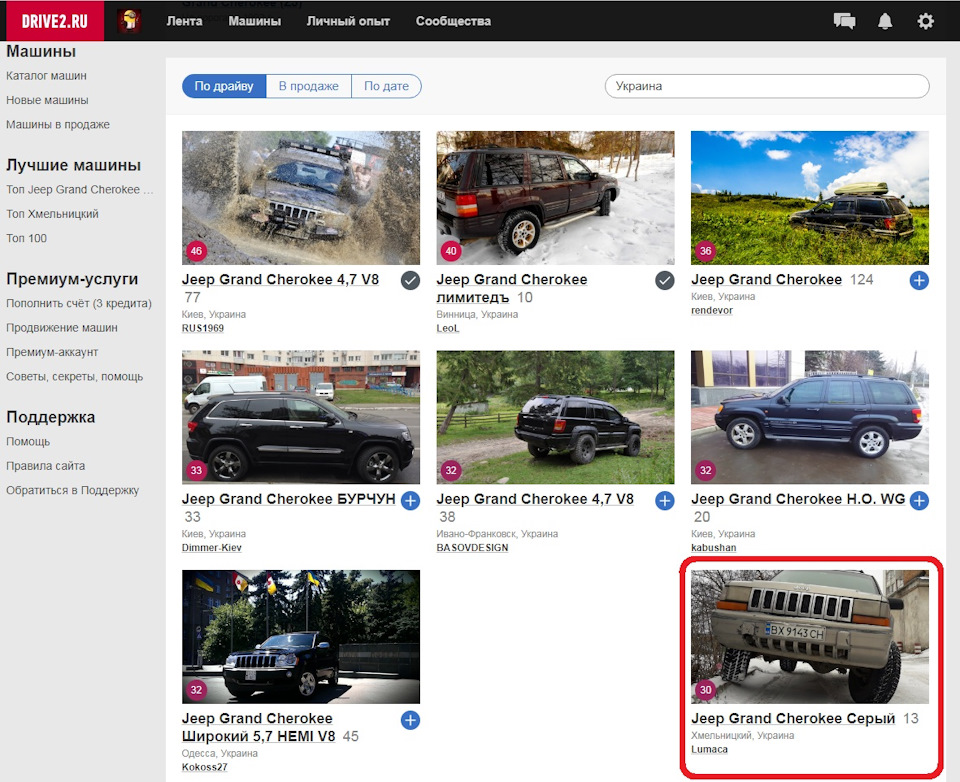
Task: Open Премиум-аккаунт link
Action: coord(52,352)
